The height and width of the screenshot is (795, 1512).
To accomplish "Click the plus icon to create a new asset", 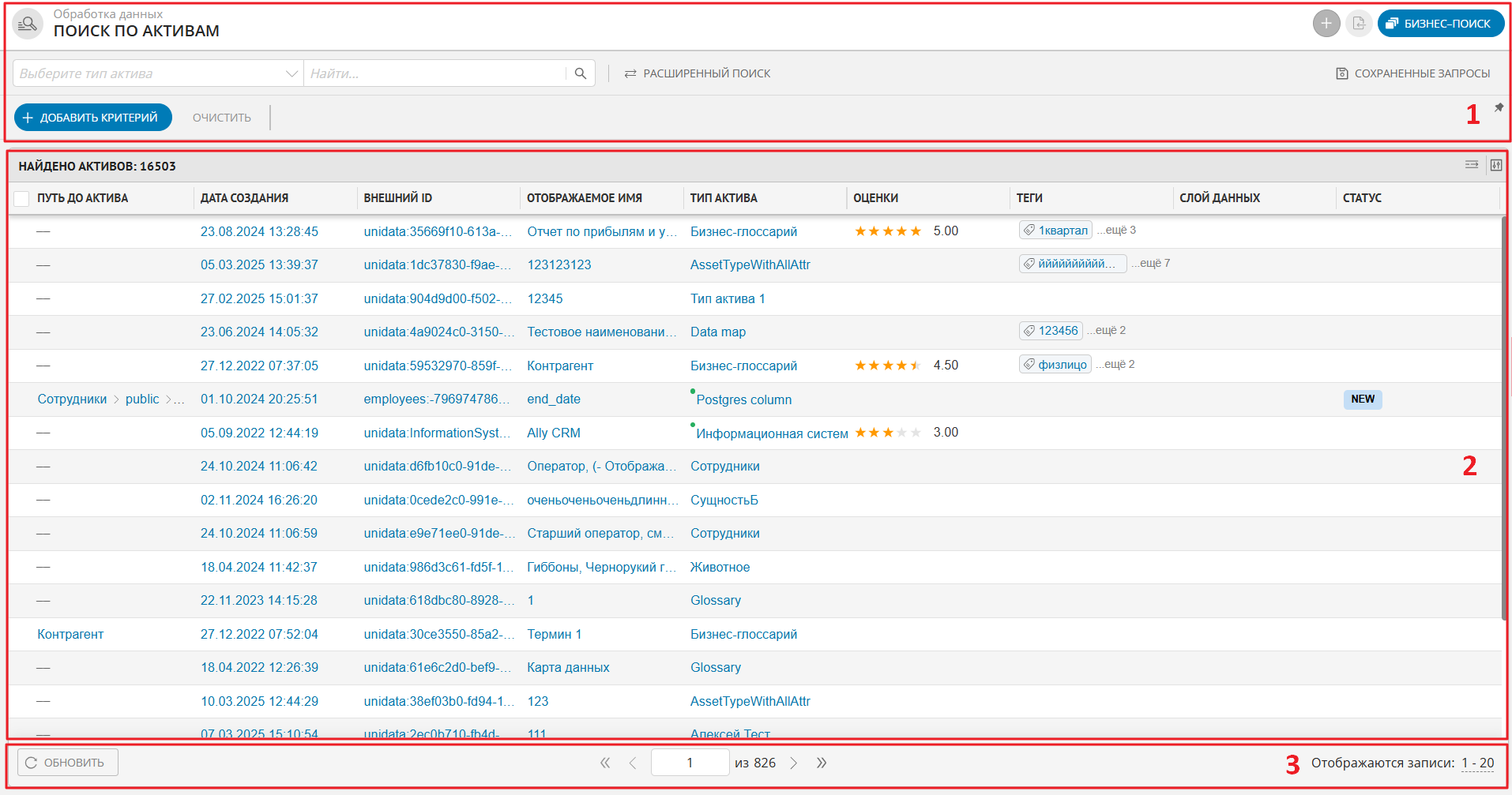I will [1327, 23].
